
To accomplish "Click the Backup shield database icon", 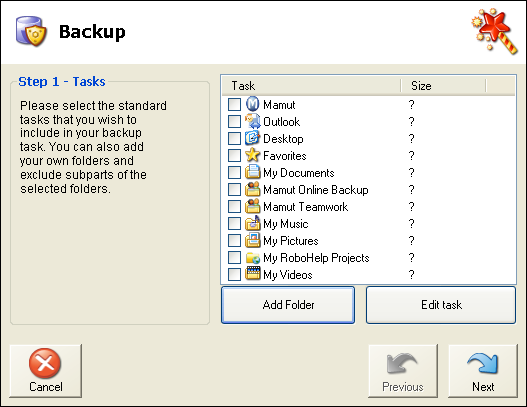I will tap(31, 32).
